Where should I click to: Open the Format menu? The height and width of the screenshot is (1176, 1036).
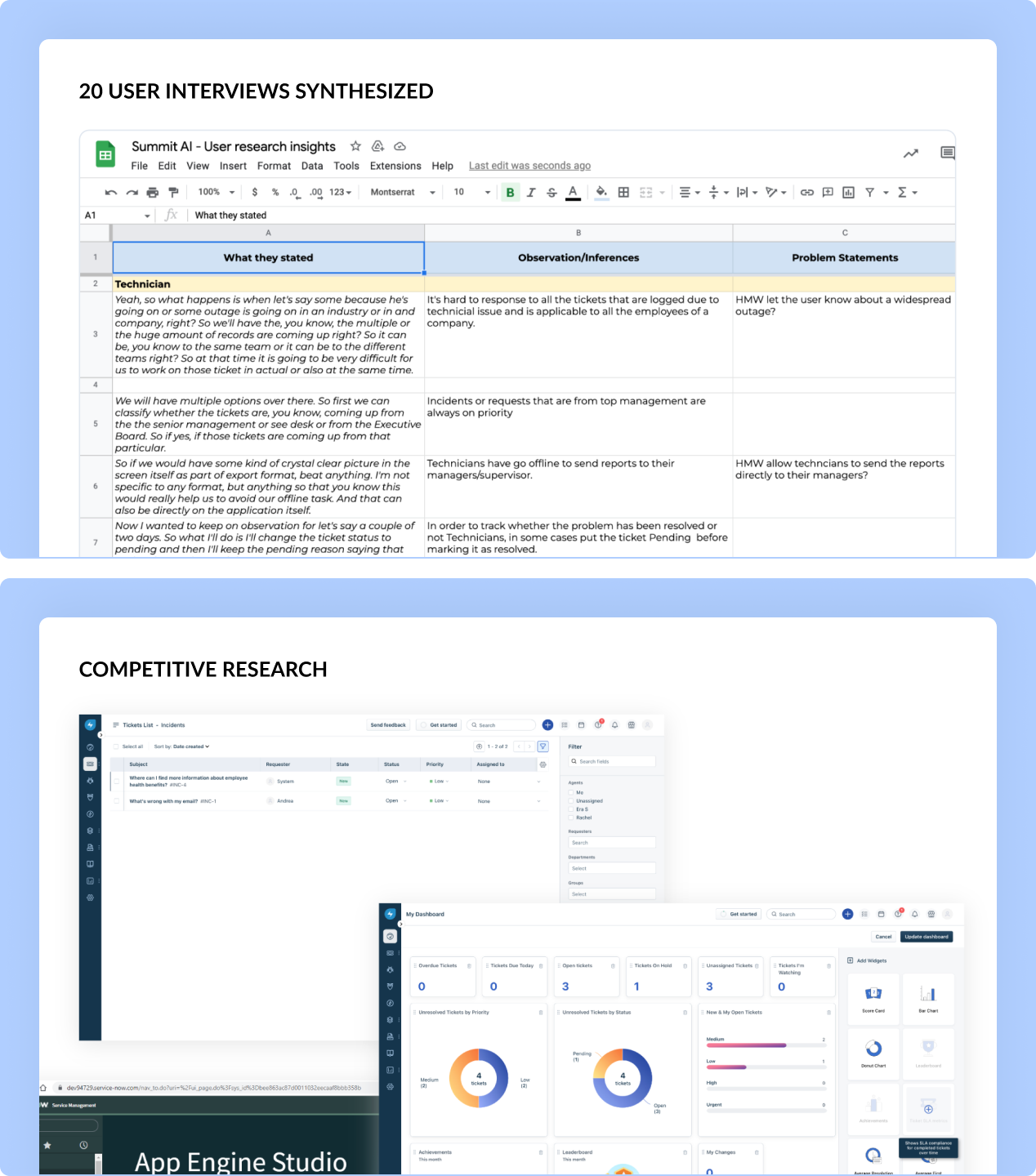point(274,166)
